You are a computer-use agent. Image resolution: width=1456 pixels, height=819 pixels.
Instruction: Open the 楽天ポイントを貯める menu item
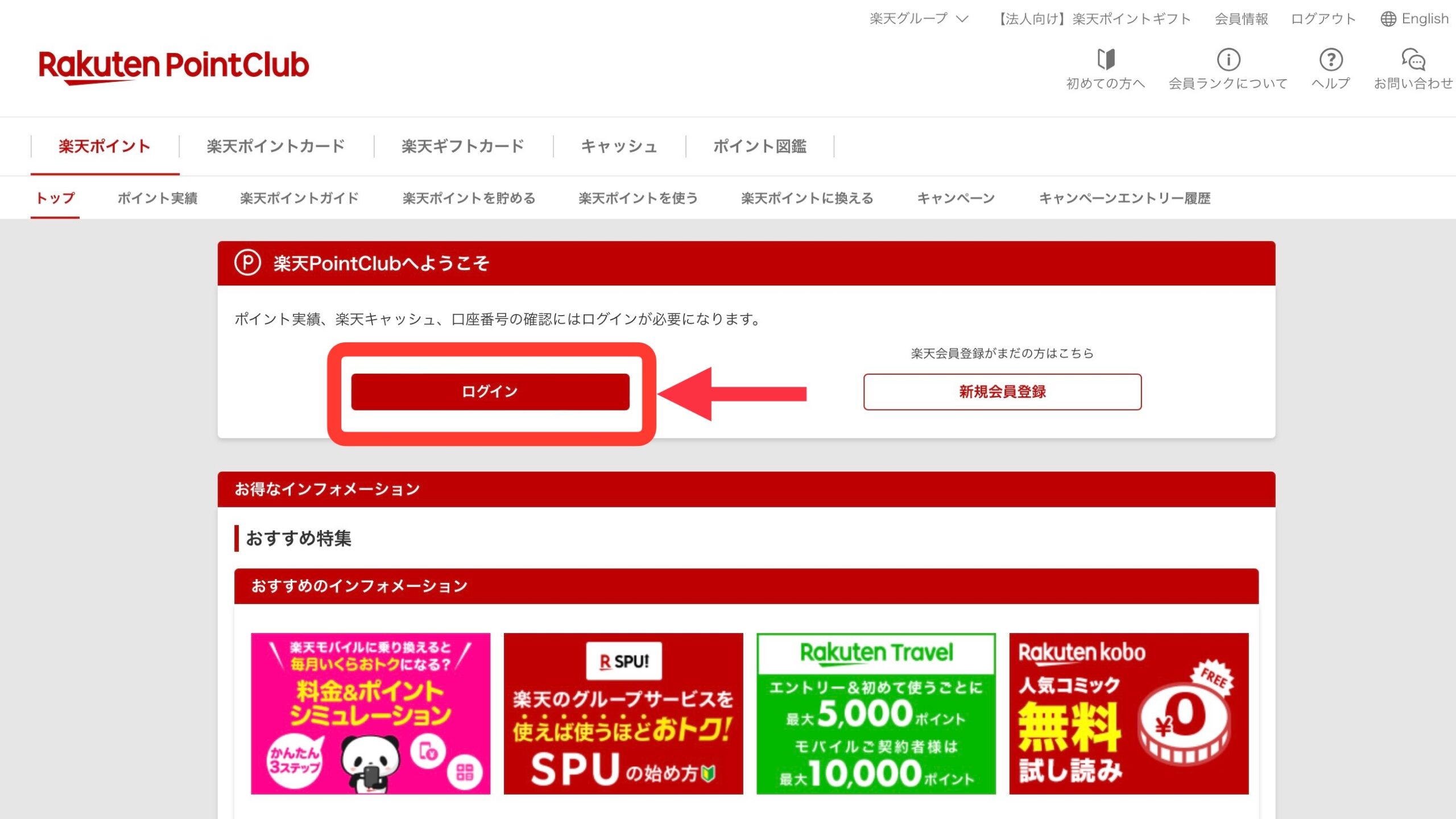pos(468,198)
